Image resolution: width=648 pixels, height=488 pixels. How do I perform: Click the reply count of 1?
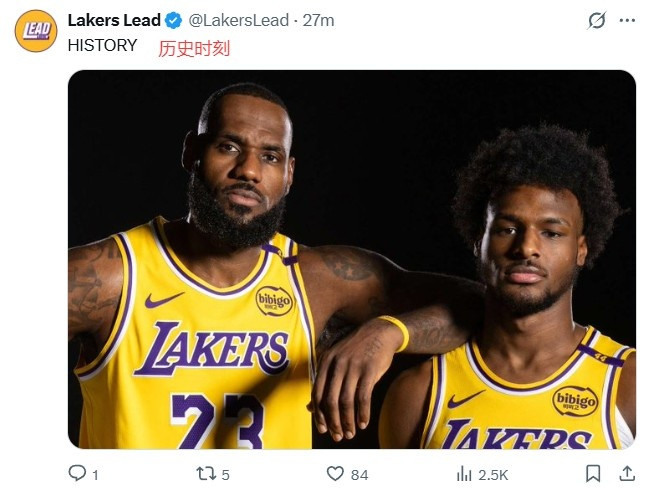95,474
